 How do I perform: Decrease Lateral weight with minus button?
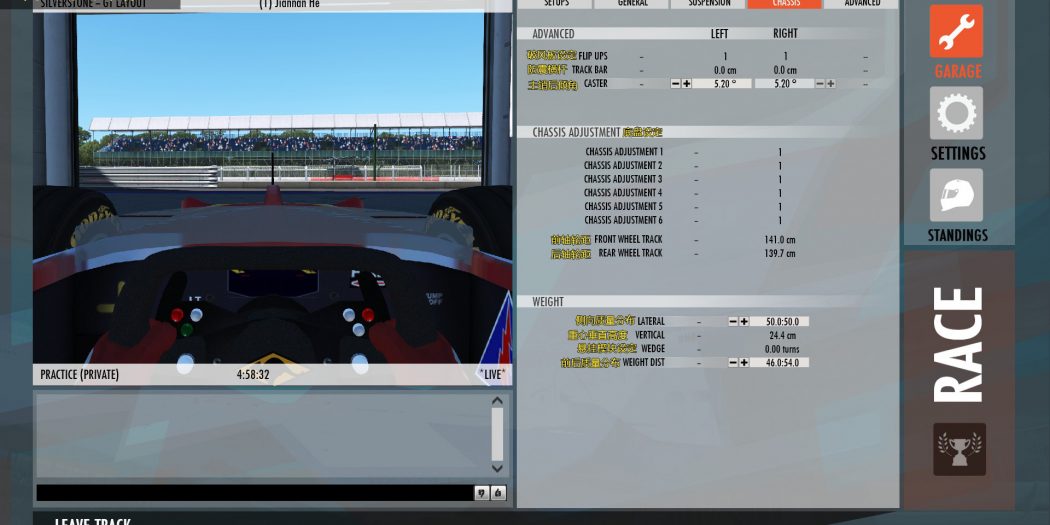tap(733, 321)
